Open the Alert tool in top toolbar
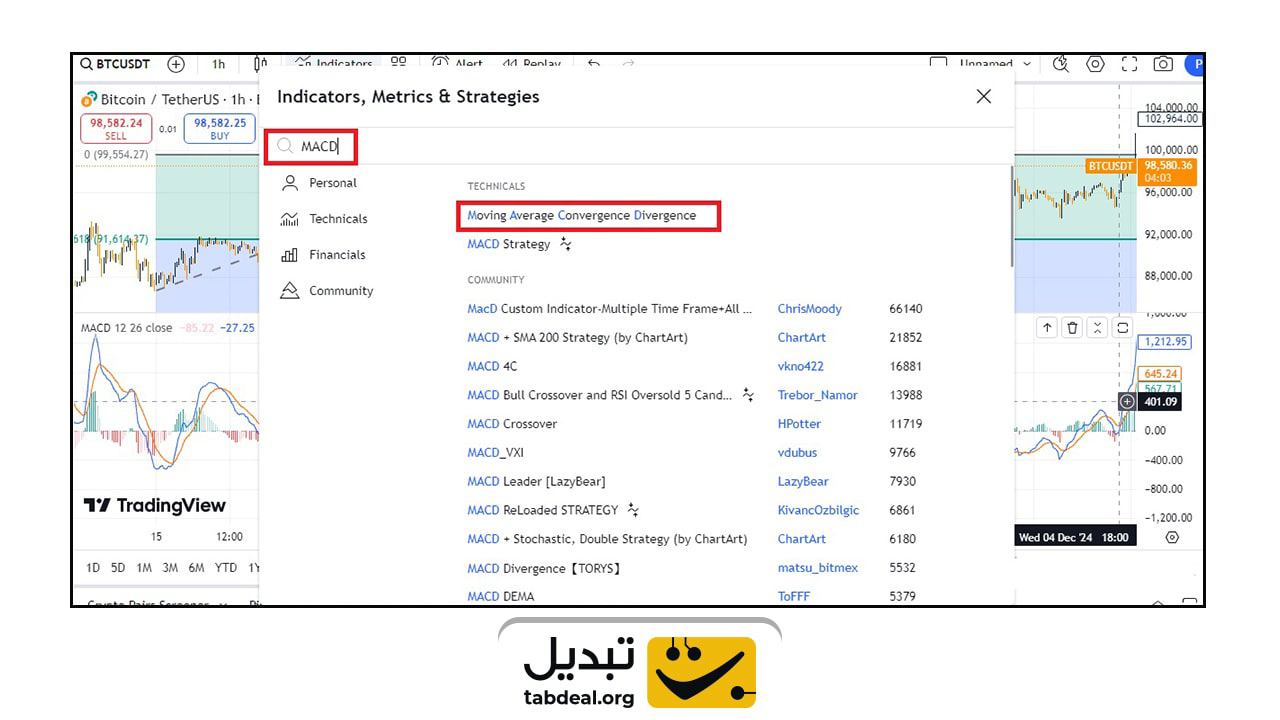 [x=458, y=63]
